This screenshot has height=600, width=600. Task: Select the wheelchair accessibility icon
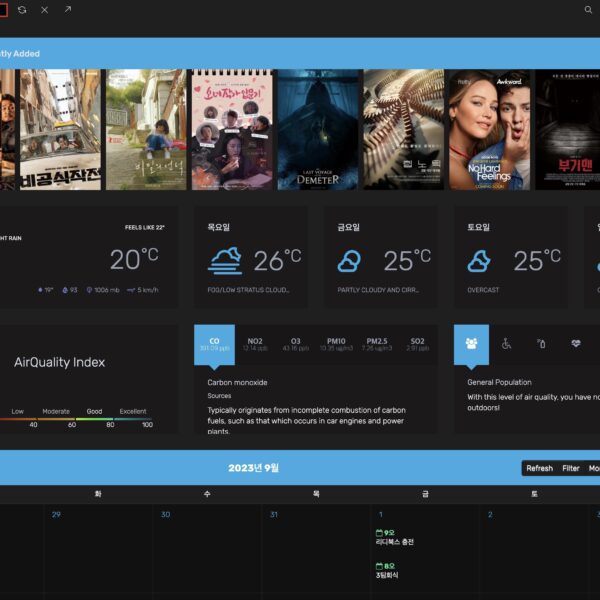(x=506, y=344)
